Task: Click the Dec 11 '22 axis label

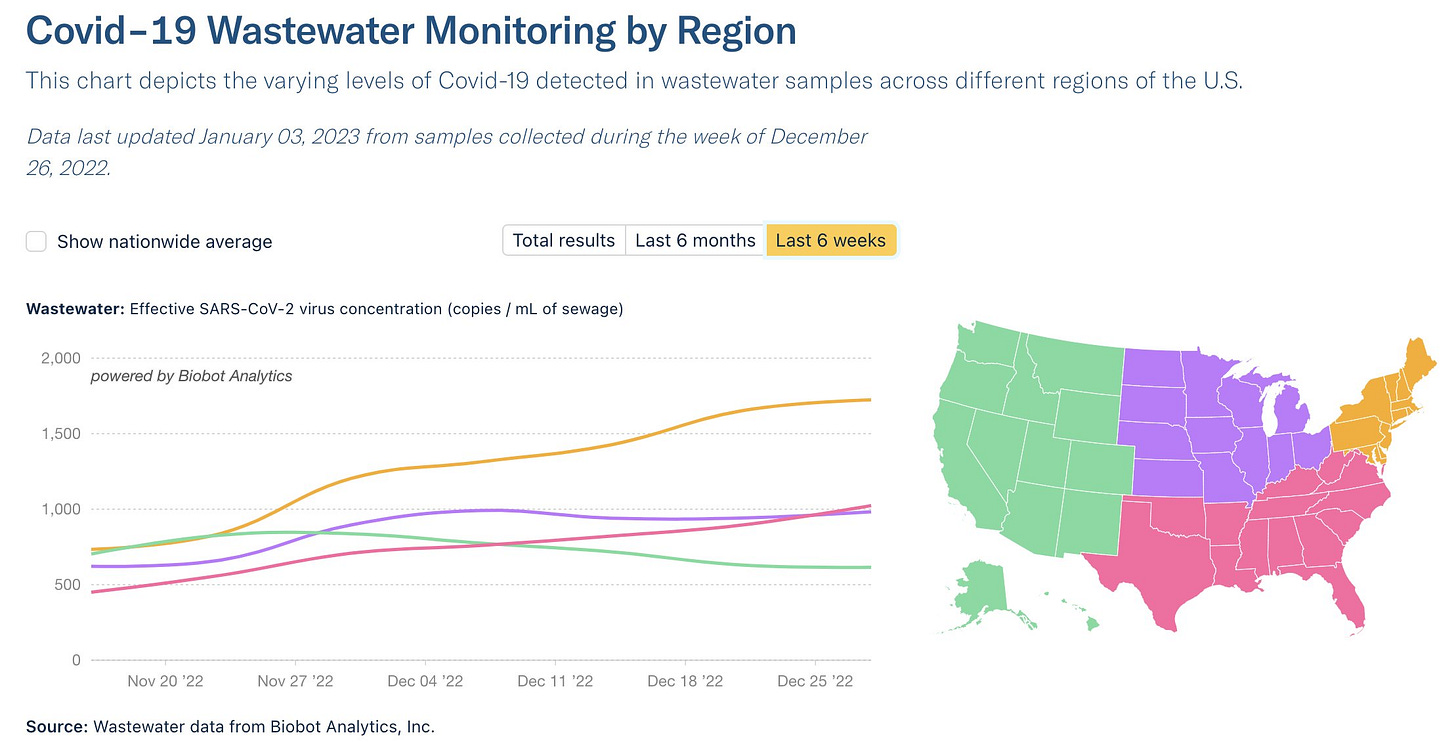Action: click(555, 681)
